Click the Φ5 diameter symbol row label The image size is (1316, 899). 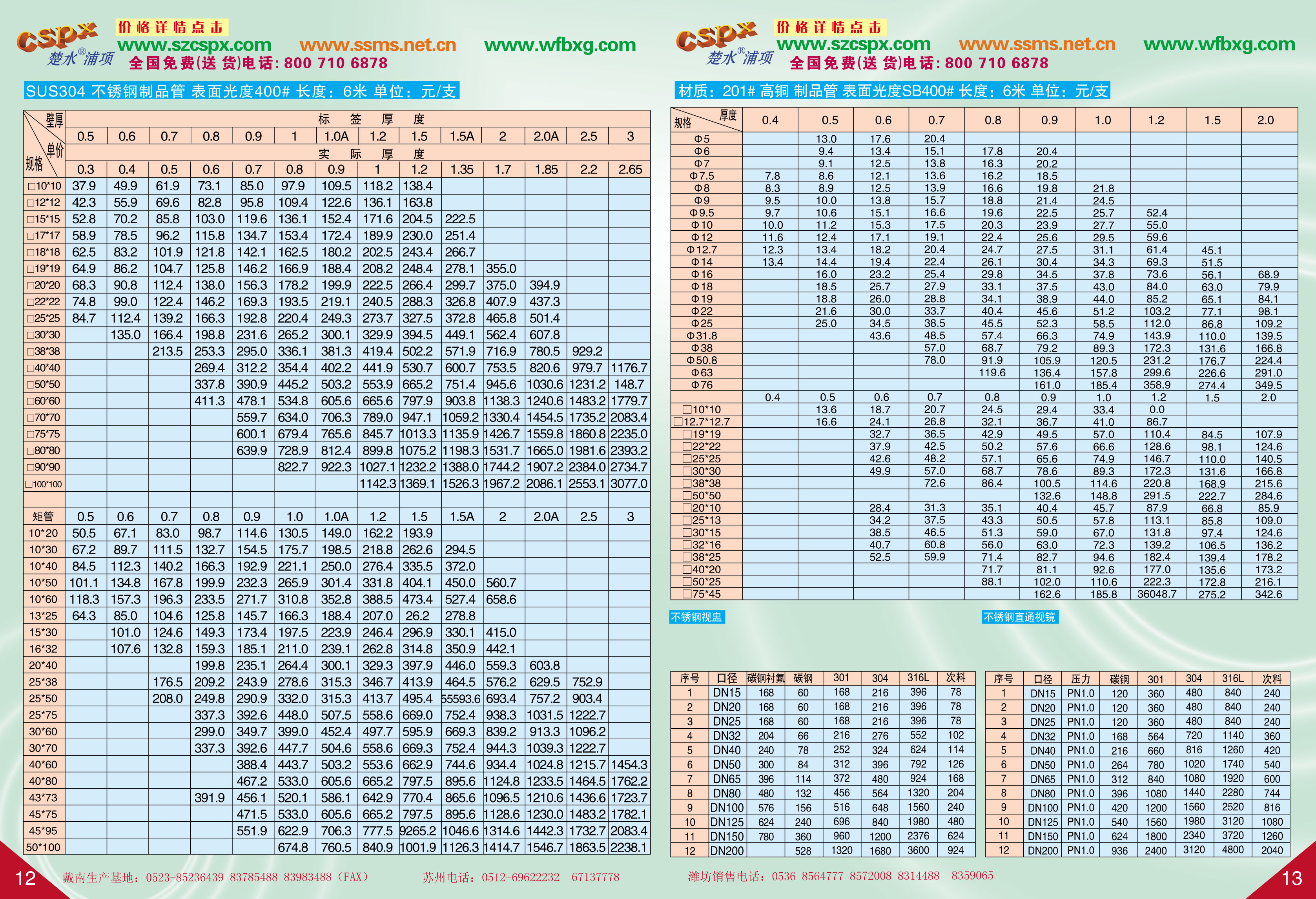[x=701, y=139]
